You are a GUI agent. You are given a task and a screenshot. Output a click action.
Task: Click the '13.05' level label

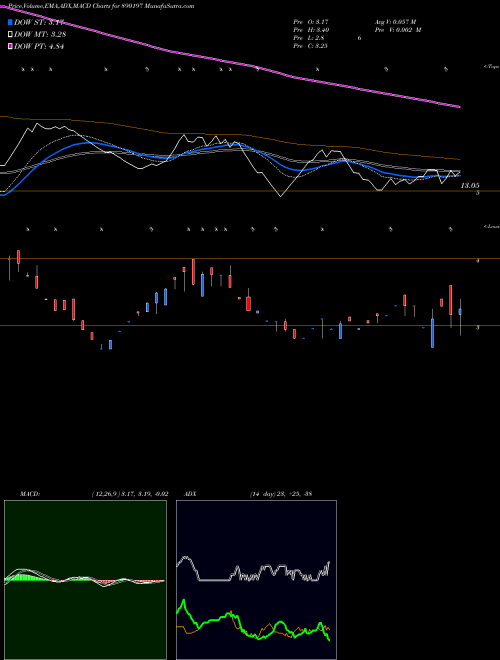pyautogui.click(x=470, y=186)
